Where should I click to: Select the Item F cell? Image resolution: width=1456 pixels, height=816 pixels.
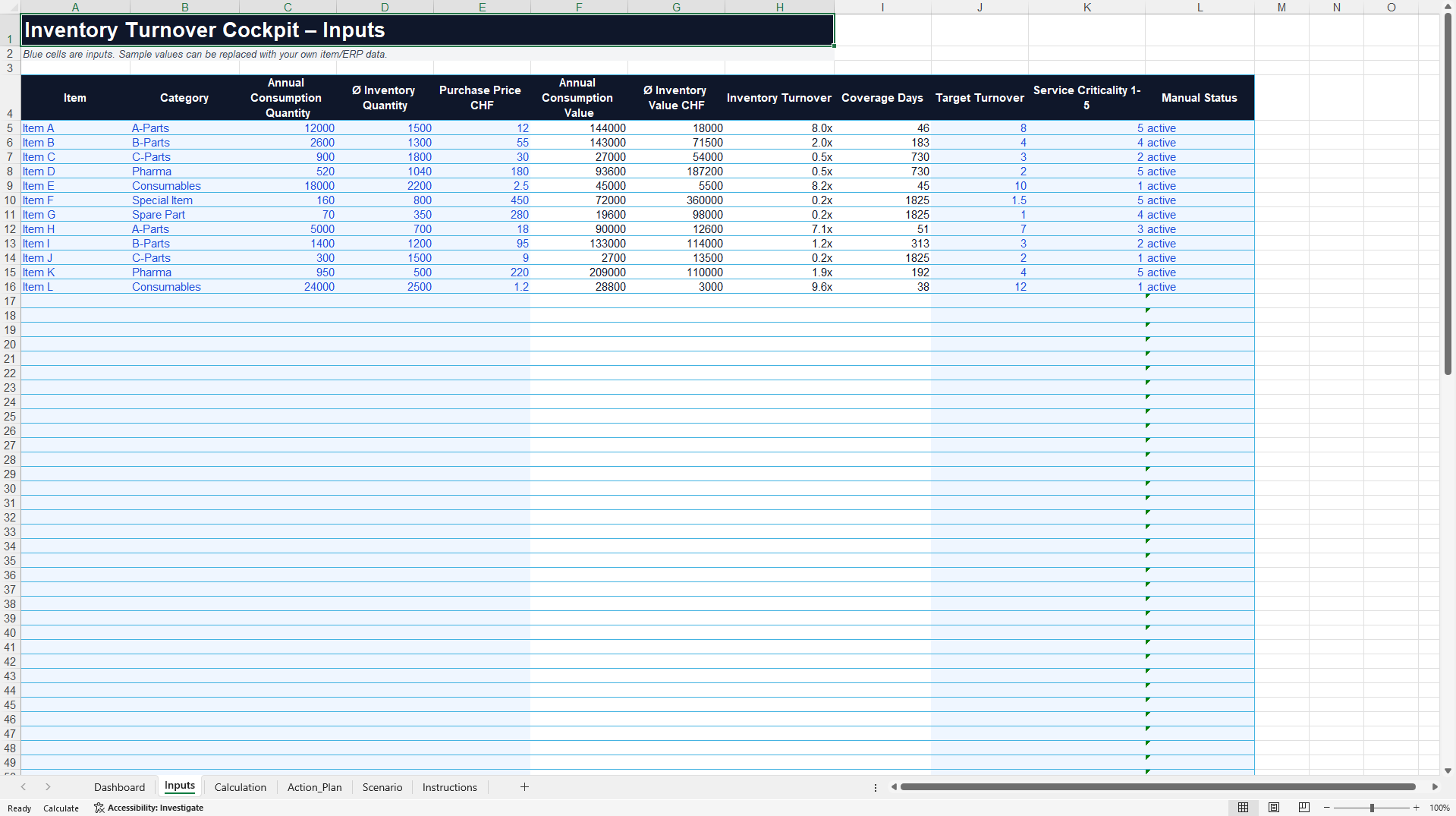(x=75, y=200)
